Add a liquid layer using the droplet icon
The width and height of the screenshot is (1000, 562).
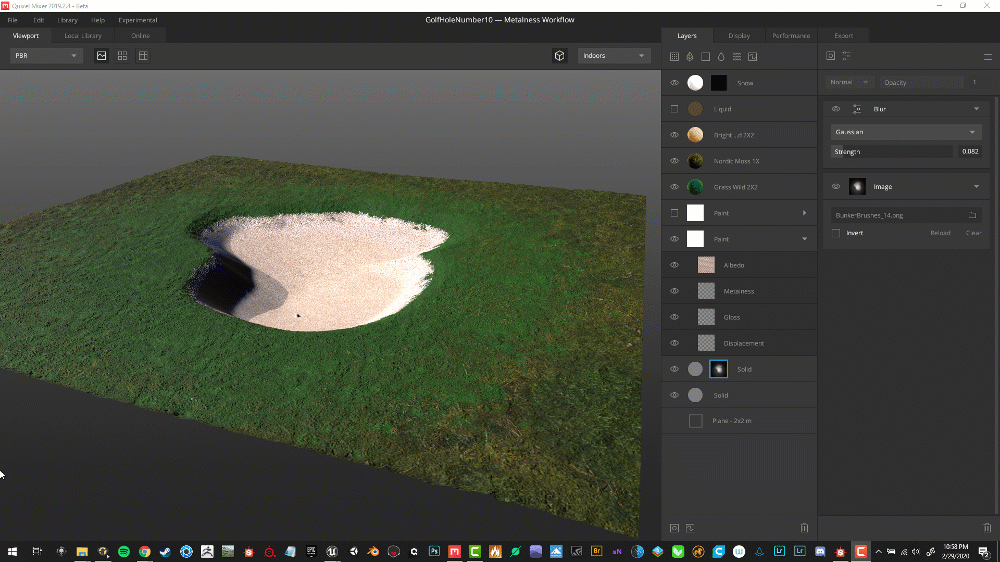(721, 57)
